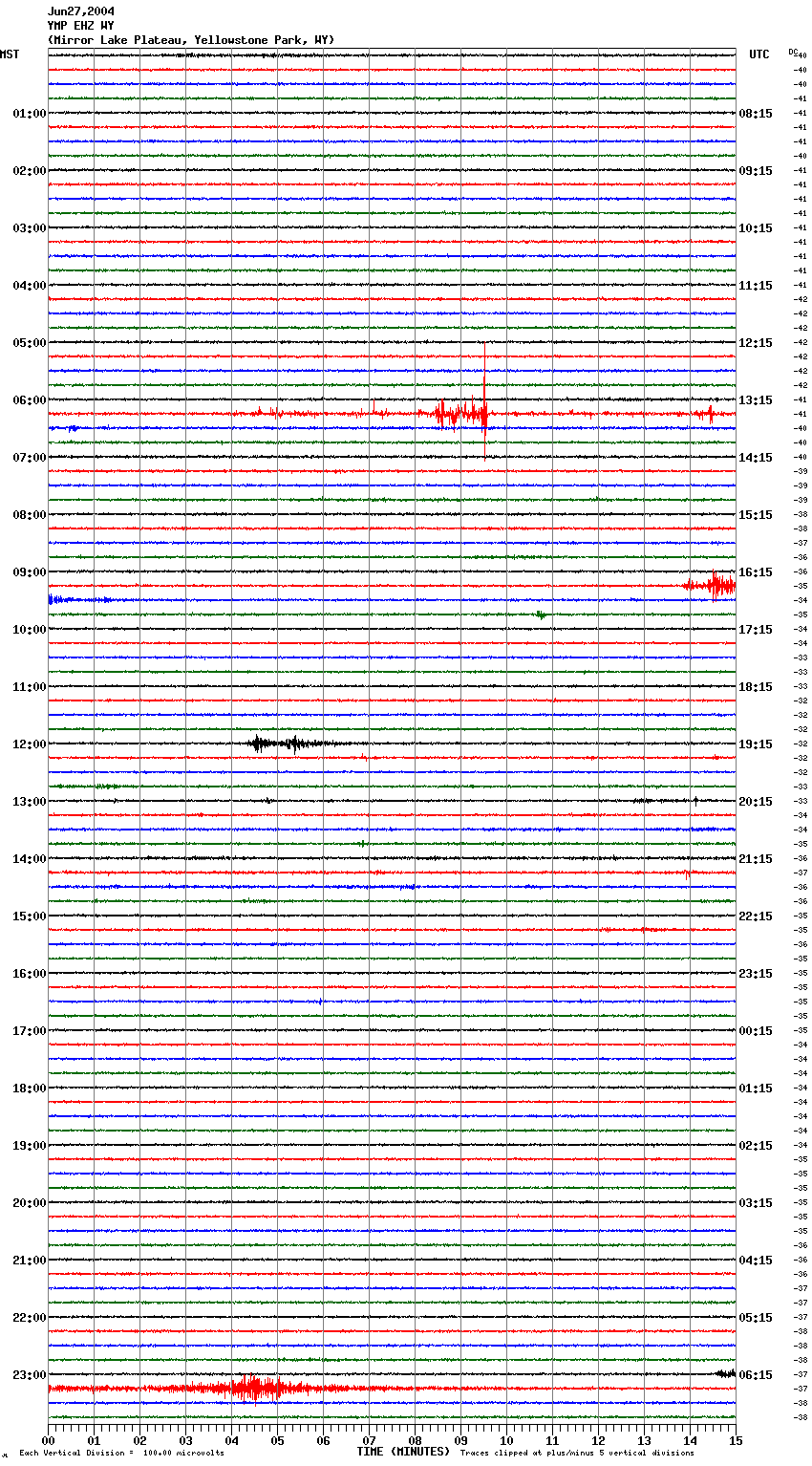Click the 19:15 UTC time label
Image resolution: width=812 pixels, height=1466 pixels.
coord(756,744)
